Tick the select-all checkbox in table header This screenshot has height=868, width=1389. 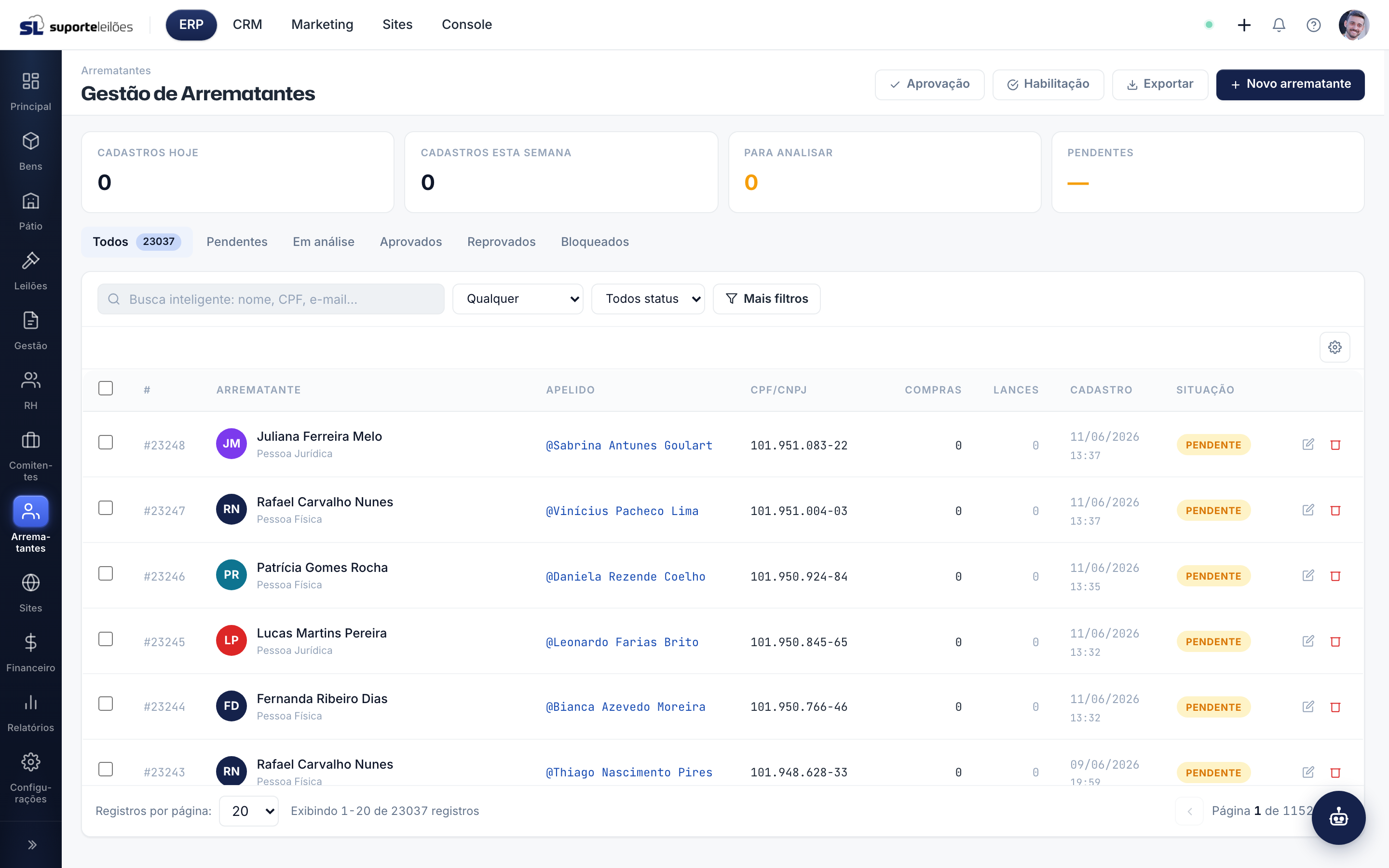tap(106, 389)
